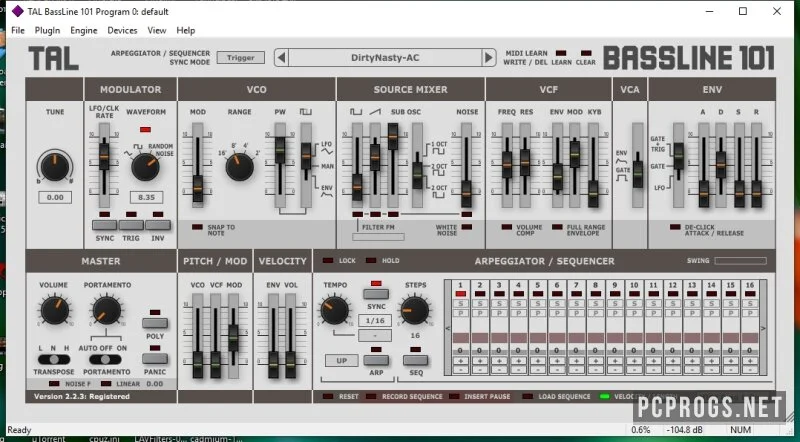The image size is (800, 442).
Task: Click LOAD SEQUENCE LED
Action: click(528, 397)
